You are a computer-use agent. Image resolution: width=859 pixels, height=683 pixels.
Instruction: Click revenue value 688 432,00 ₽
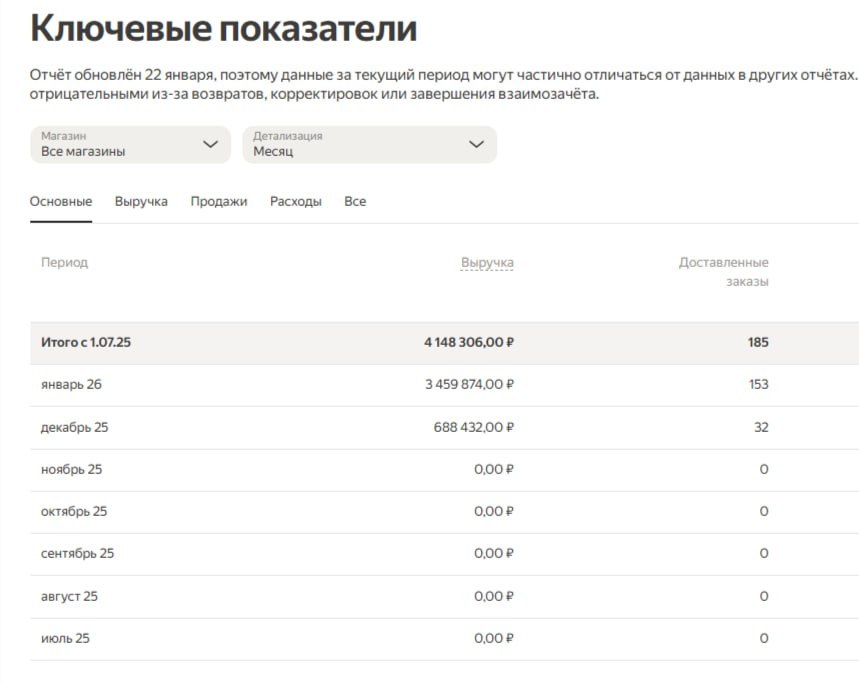[x=474, y=427]
